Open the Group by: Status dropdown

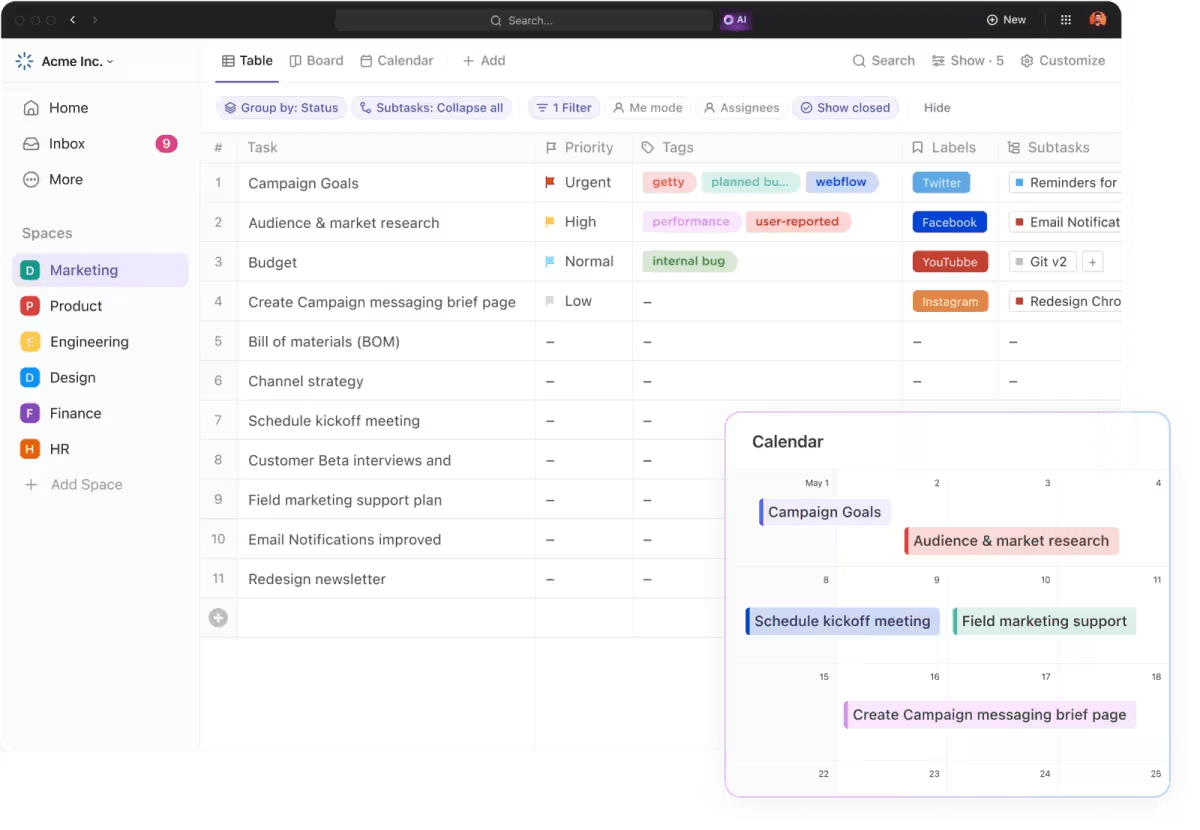(281, 108)
